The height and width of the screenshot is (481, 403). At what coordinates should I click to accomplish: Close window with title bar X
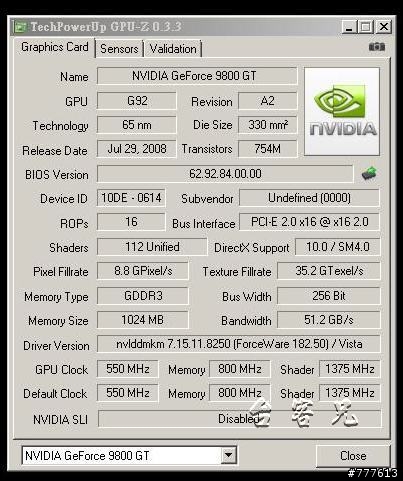pyautogui.click(x=384, y=27)
